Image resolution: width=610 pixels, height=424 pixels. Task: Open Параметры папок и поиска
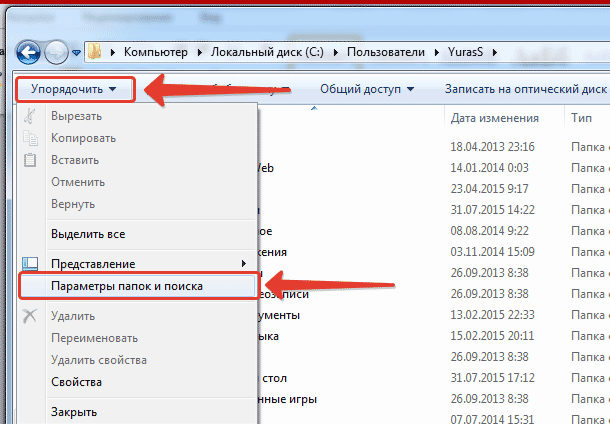point(137,286)
